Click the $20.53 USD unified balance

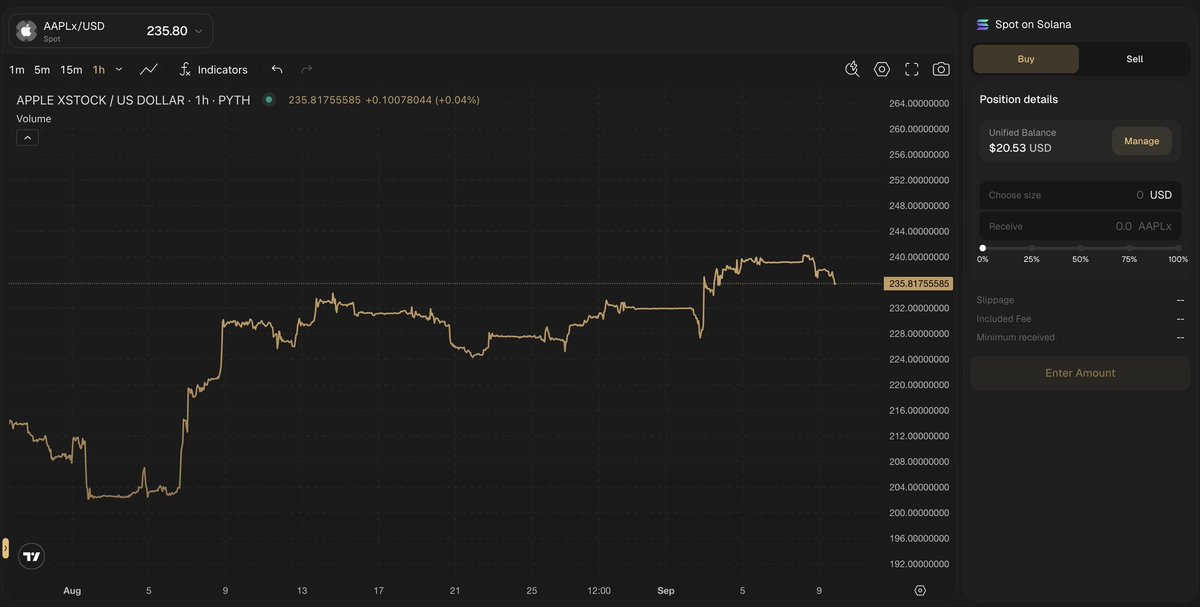point(1020,148)
